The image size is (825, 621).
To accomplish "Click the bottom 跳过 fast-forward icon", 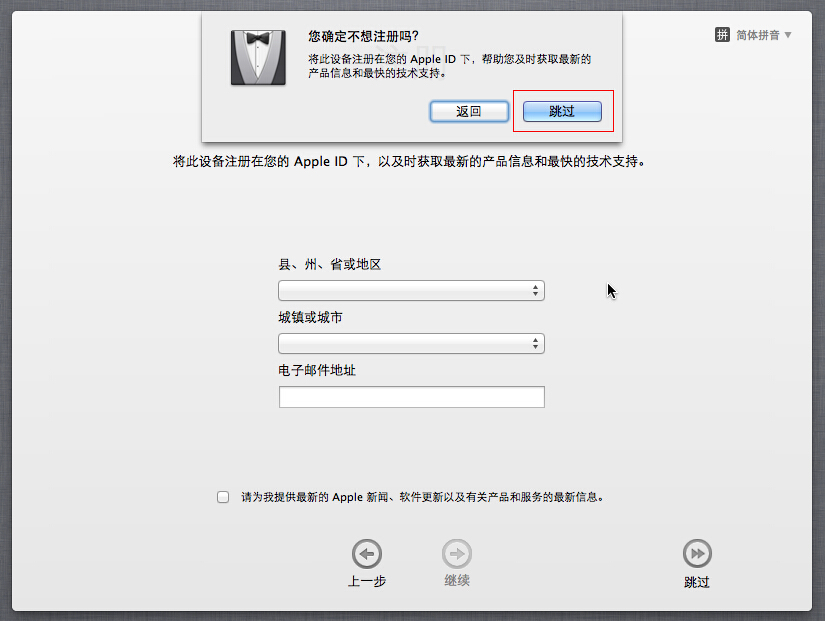I will coord(697,554).
